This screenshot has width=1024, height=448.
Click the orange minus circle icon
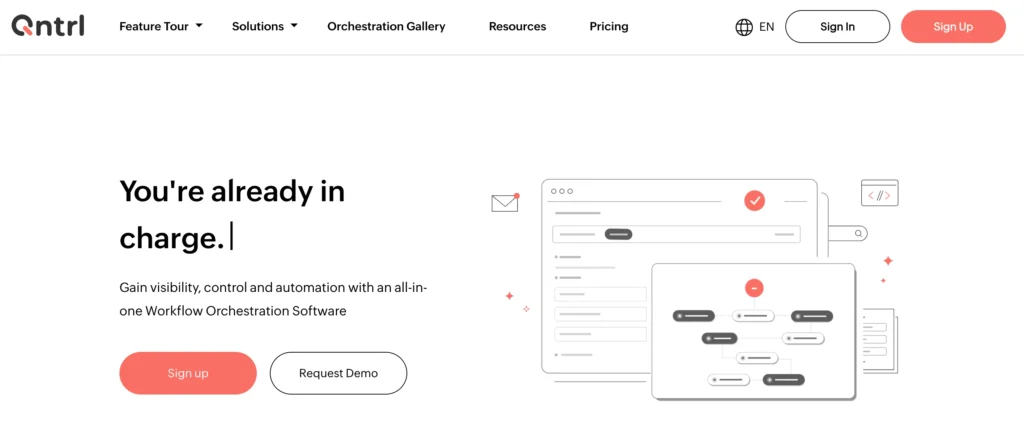click(x=754, y=288)
